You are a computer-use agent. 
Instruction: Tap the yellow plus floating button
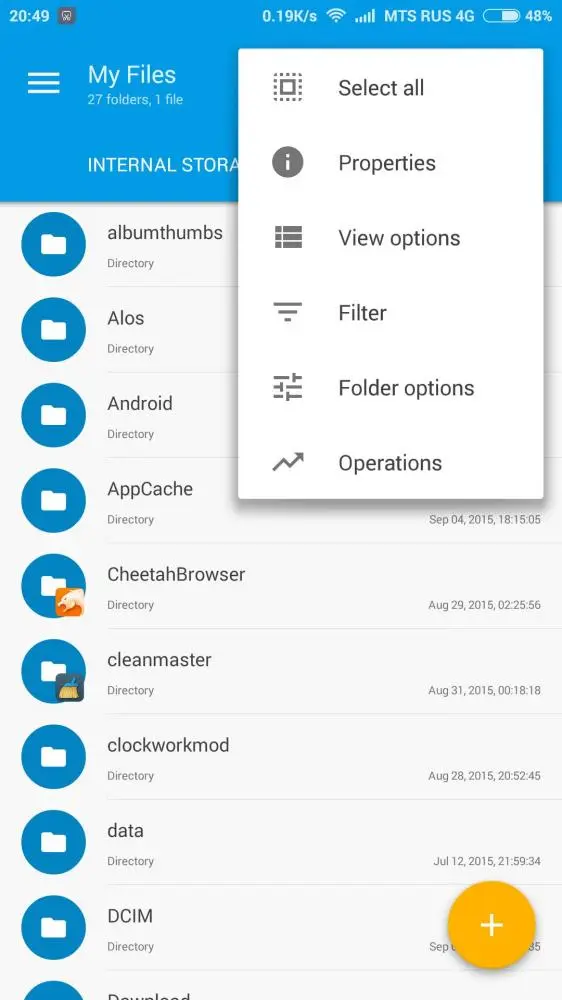click(x=491, y=925)
